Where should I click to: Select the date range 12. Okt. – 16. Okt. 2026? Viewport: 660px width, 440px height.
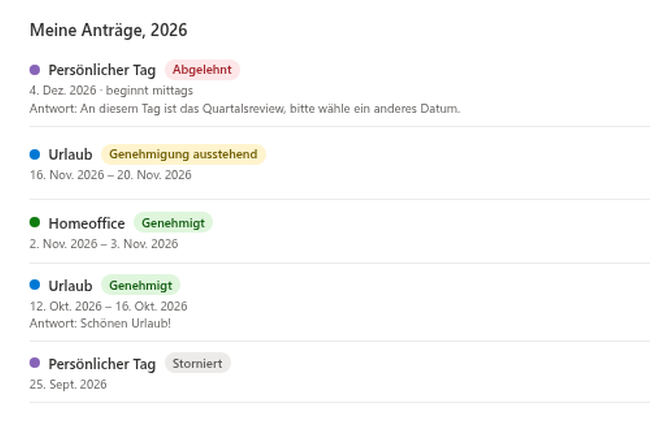click(108, 306)
